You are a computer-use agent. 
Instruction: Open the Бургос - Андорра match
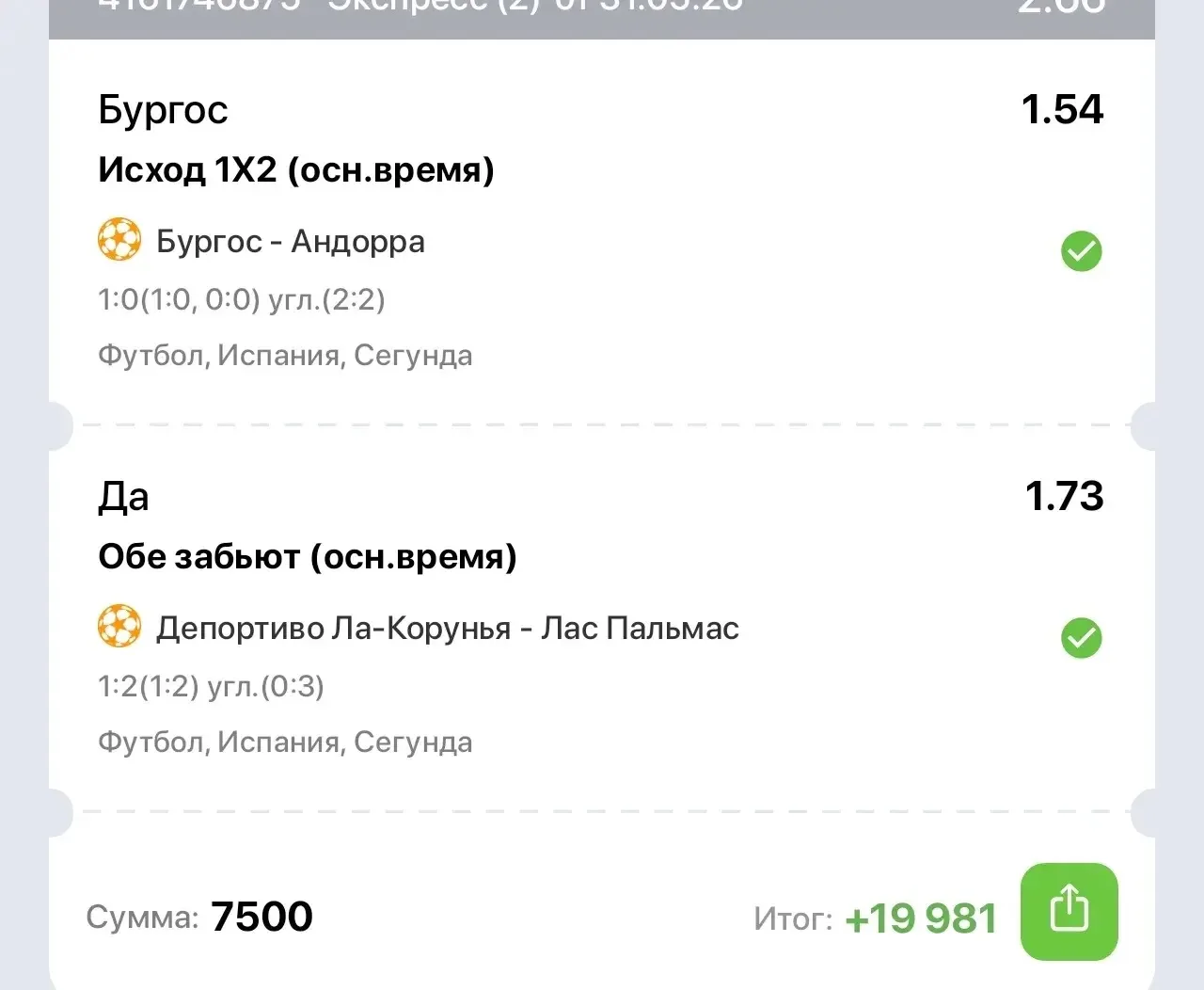coord(291,242)
